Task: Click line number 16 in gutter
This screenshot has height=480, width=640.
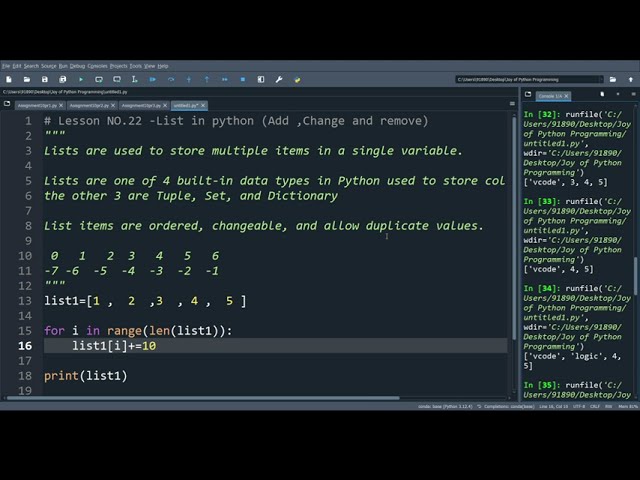Action: tap(25, 346)
